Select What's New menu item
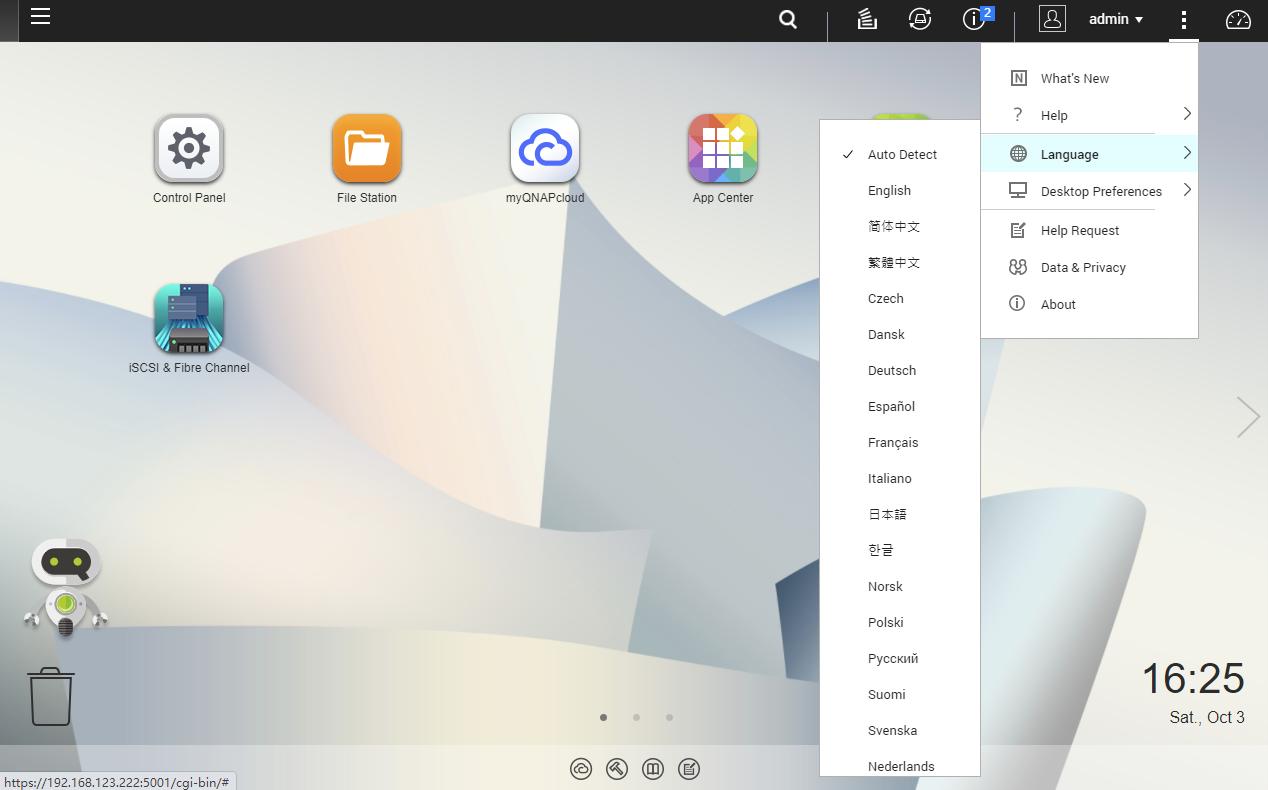Screen dimensions: 1268x790 pyautogui.click(x=1089, y=78)
